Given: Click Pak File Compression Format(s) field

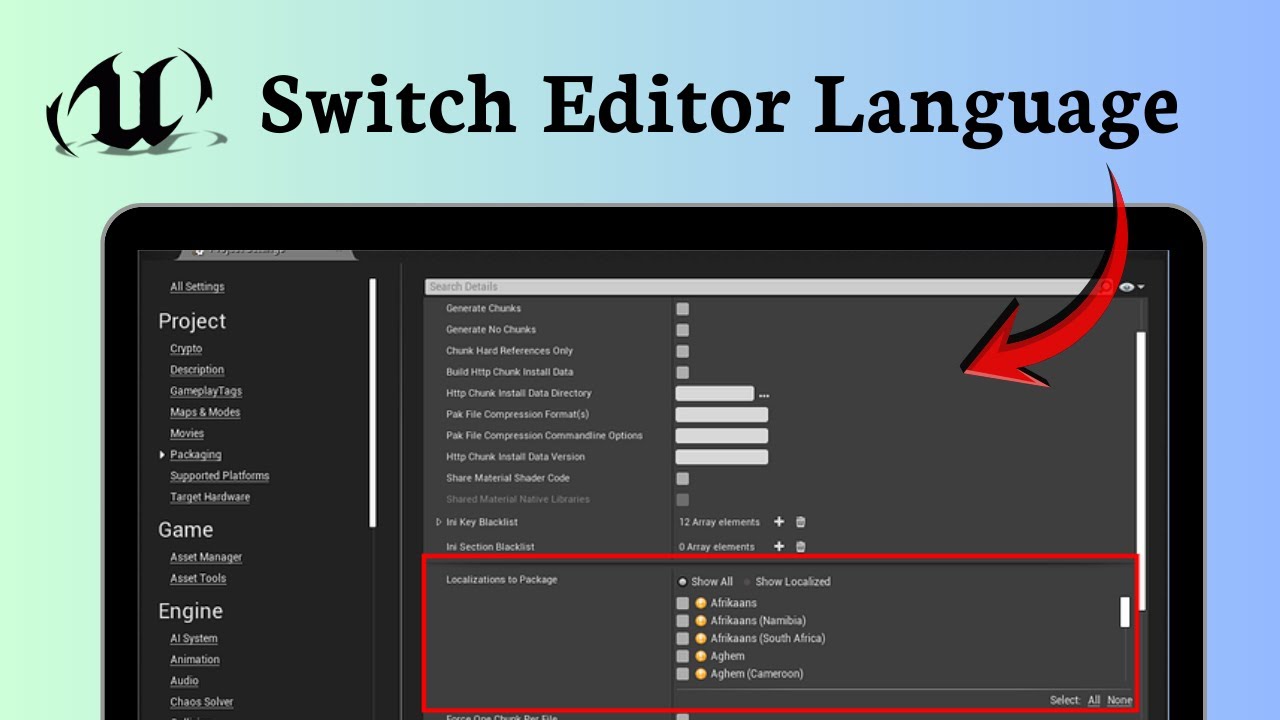Looking at the screenshot, I should click(x=722, y=415).
